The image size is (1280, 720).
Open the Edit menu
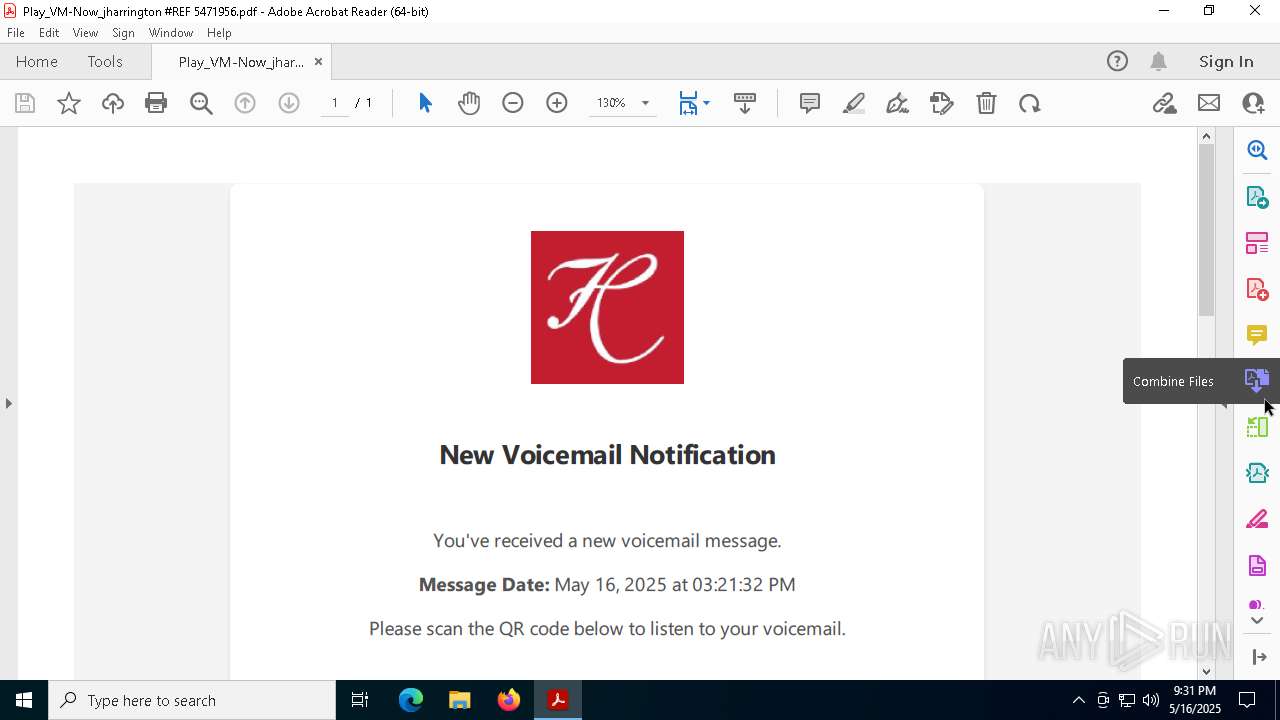click(x=49, y=33)
